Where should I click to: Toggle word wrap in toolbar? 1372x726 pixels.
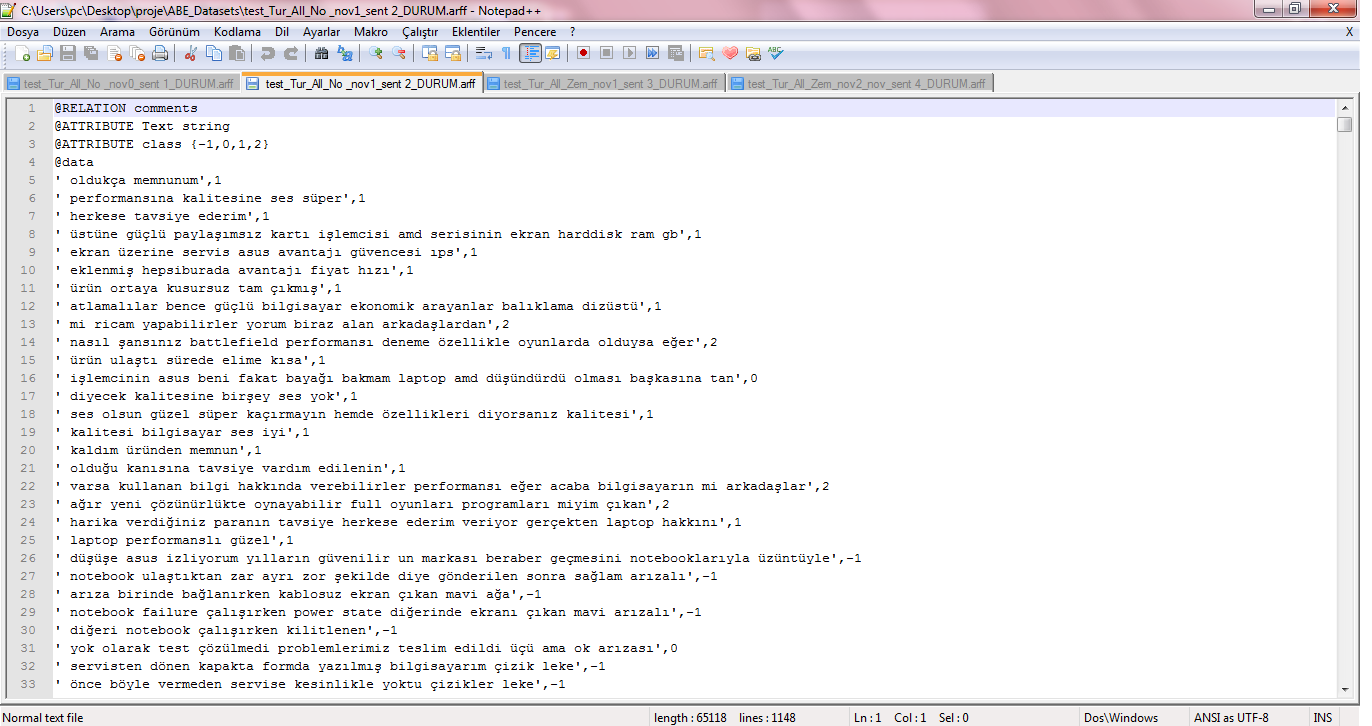(483, 53)
